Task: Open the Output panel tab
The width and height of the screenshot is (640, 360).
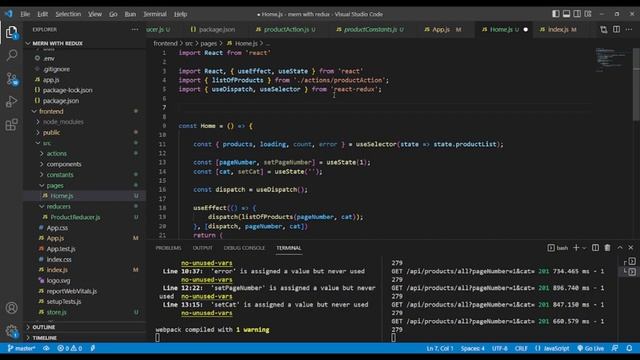Action: pyautogui.click(x=202, y=248)
